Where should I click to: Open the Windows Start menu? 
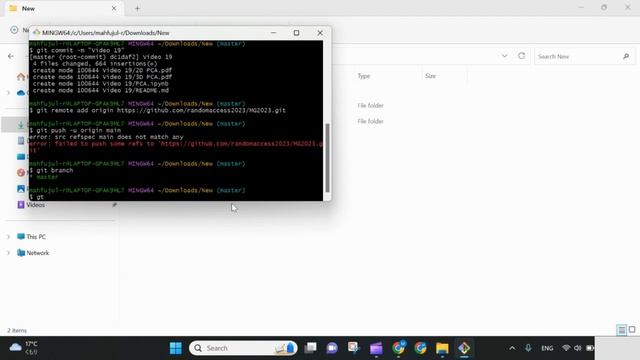pyautogui.click(x=176, y=348)
